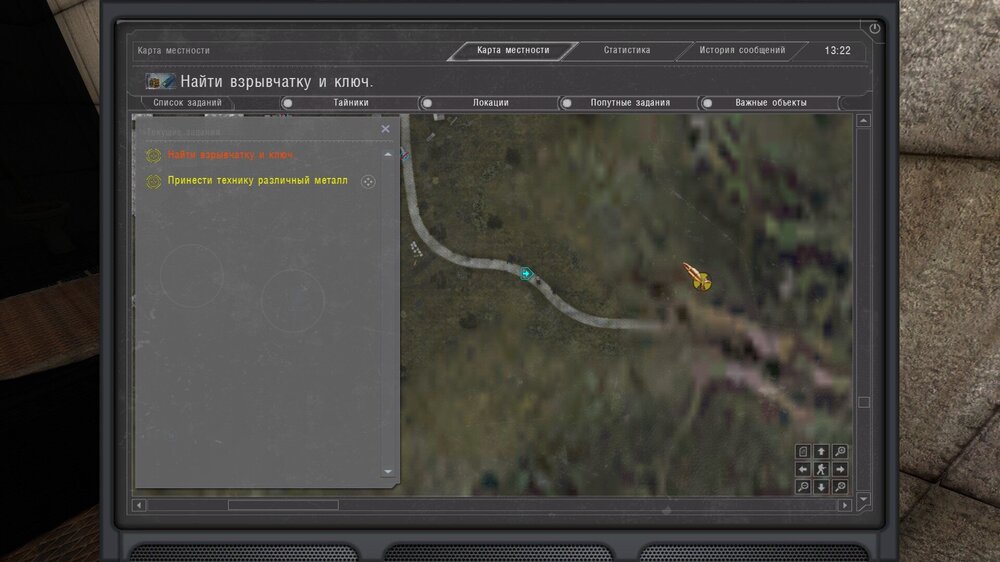The width and height of the screenshot is (1000, 562).
Task: Pan the map down with arrow button
Action: [x=821, y=487]
